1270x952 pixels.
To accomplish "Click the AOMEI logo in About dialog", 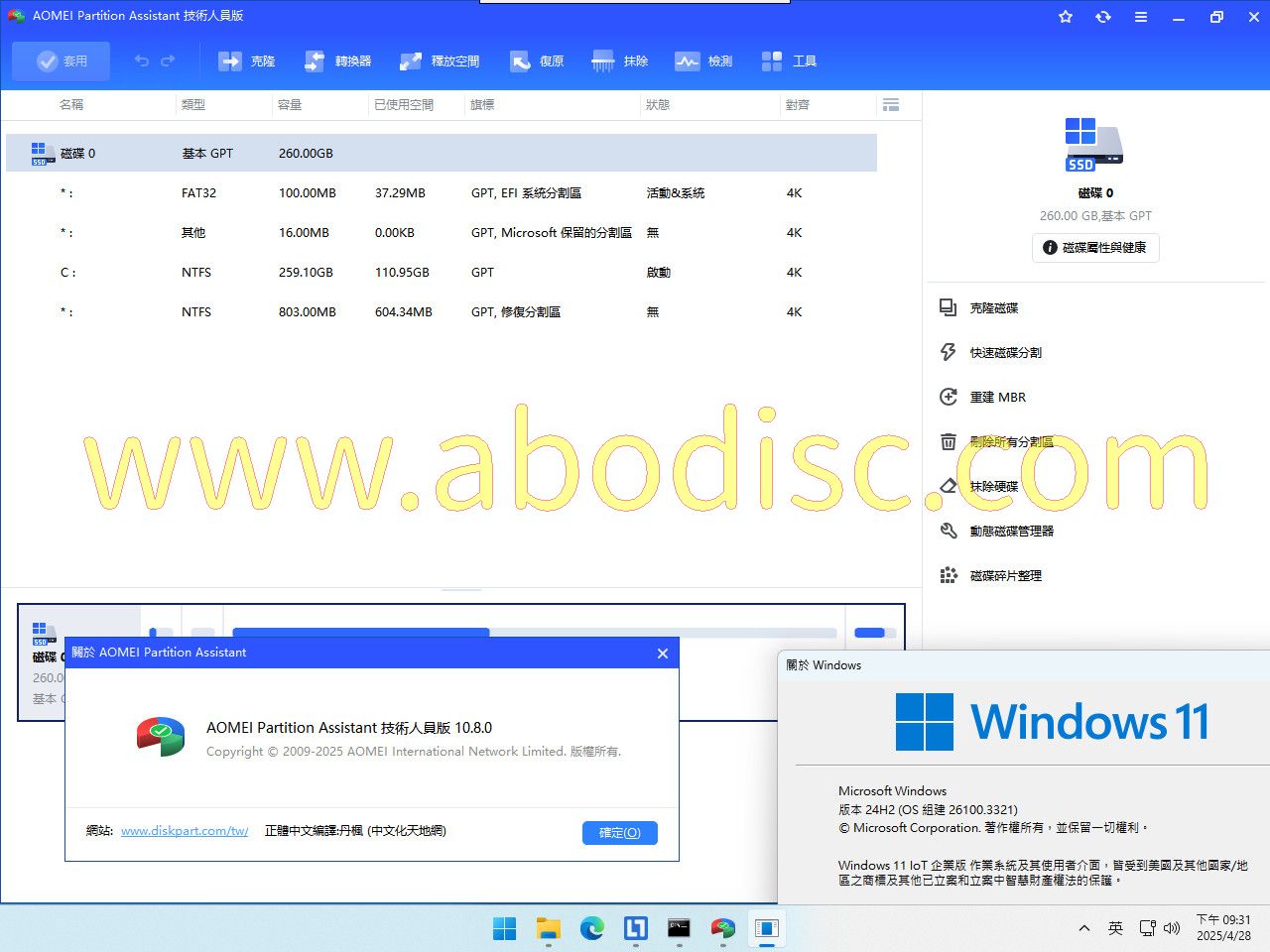I will point(161,737).
